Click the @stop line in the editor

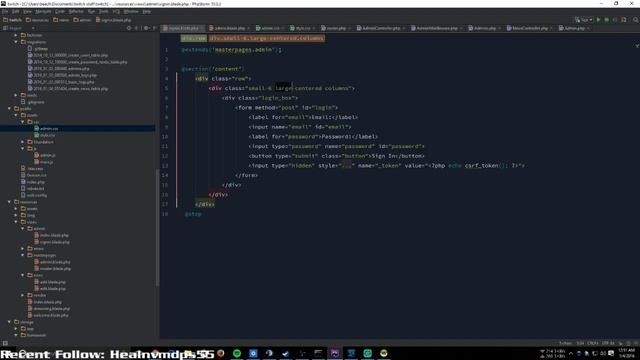click(x=193, y=214)
